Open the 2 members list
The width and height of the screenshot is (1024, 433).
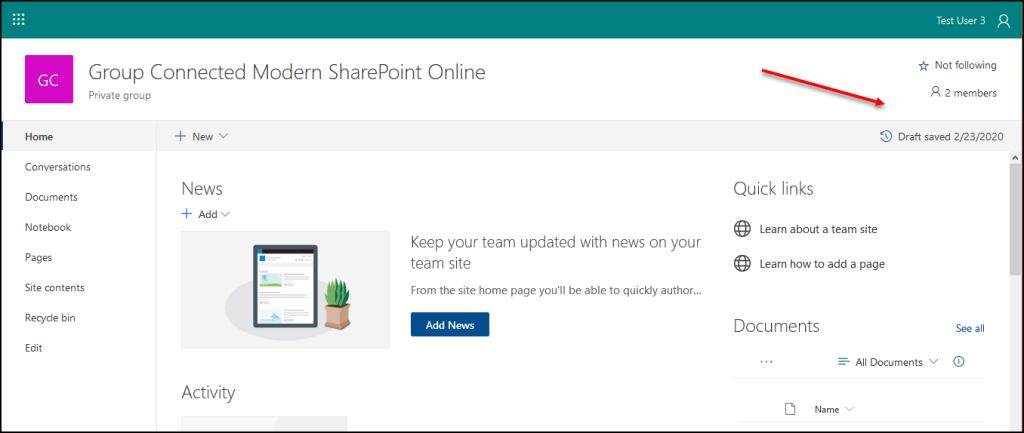click(x=963, y=92)
